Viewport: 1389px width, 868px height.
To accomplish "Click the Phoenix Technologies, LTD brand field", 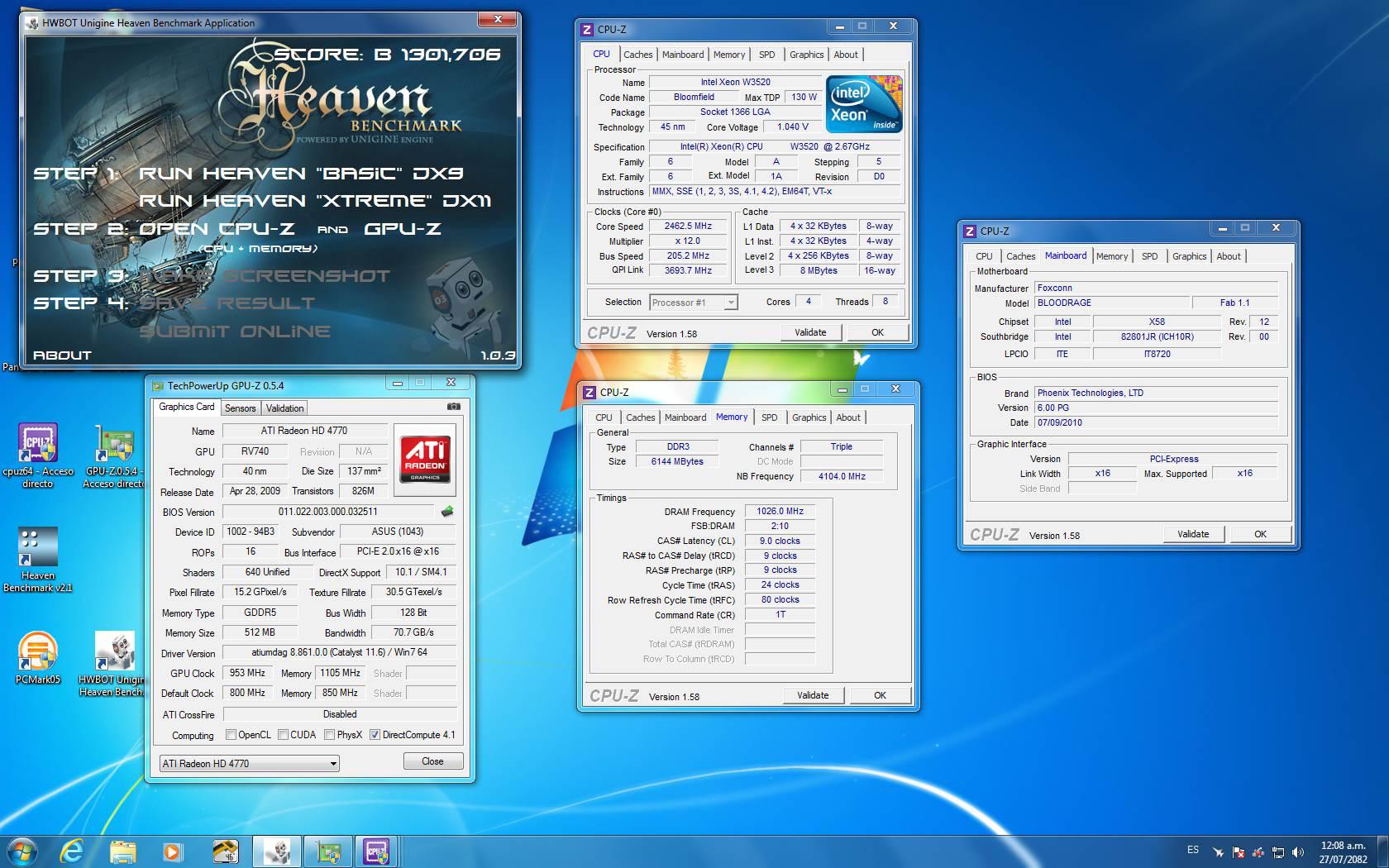I will pyautogui.click(x=1157, y=393).
